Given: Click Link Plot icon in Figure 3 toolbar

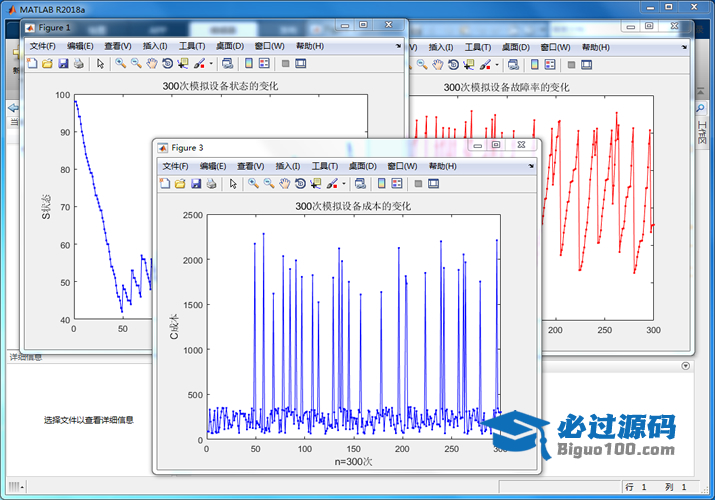Looking at the screenshot, I should [361, 184].
